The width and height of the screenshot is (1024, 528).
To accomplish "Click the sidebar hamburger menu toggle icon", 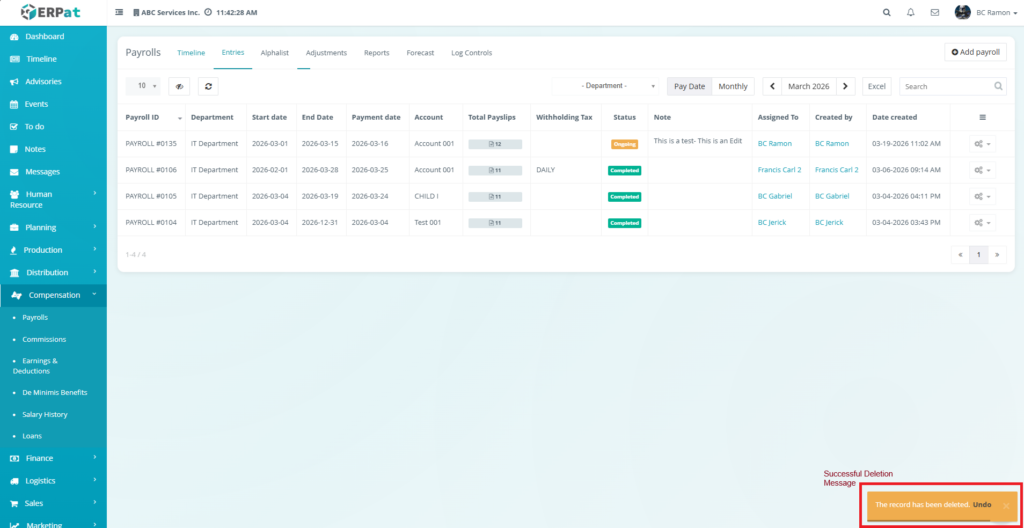I will [120, 12].
